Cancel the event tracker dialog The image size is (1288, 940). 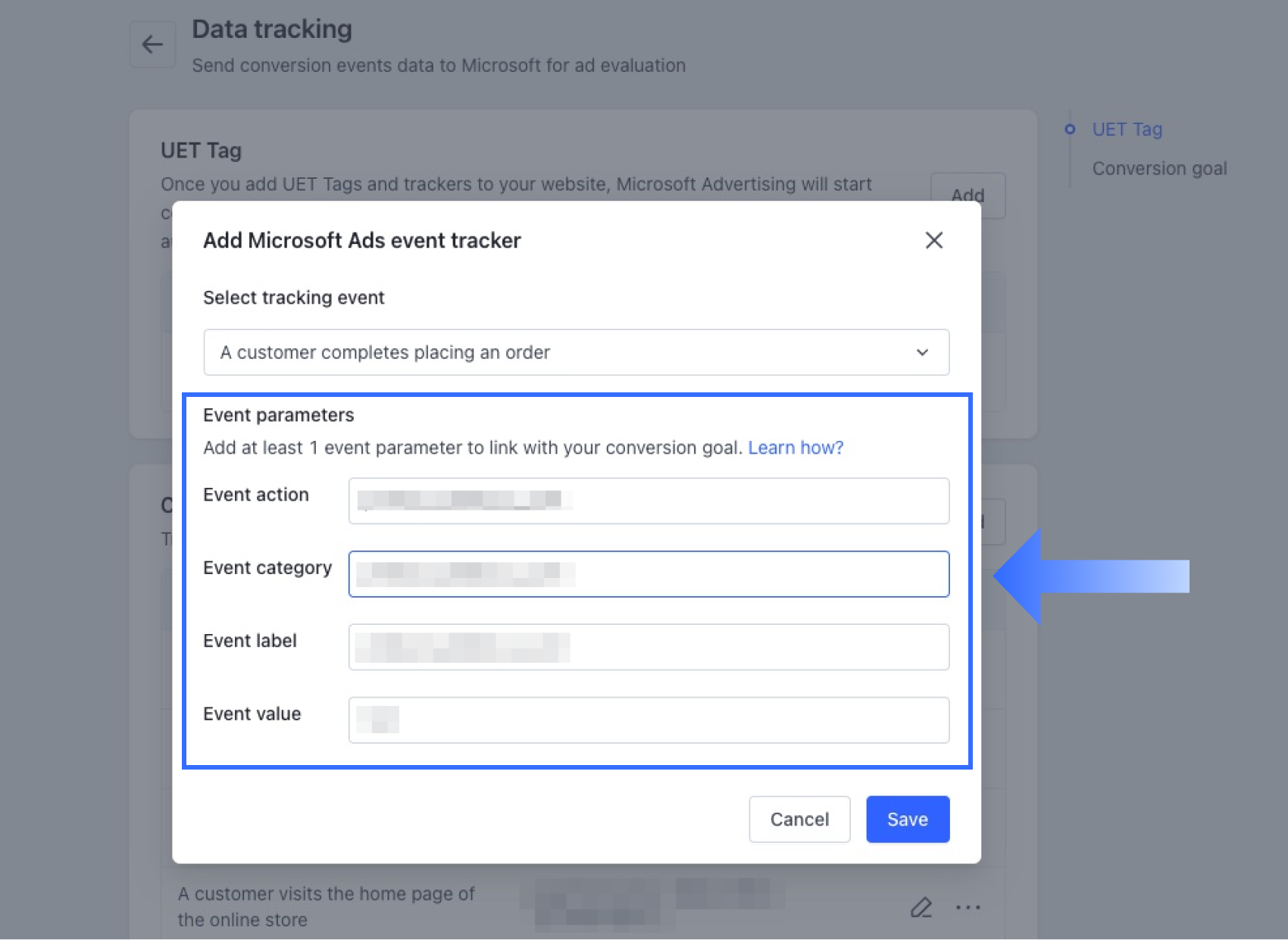[799, 819]
